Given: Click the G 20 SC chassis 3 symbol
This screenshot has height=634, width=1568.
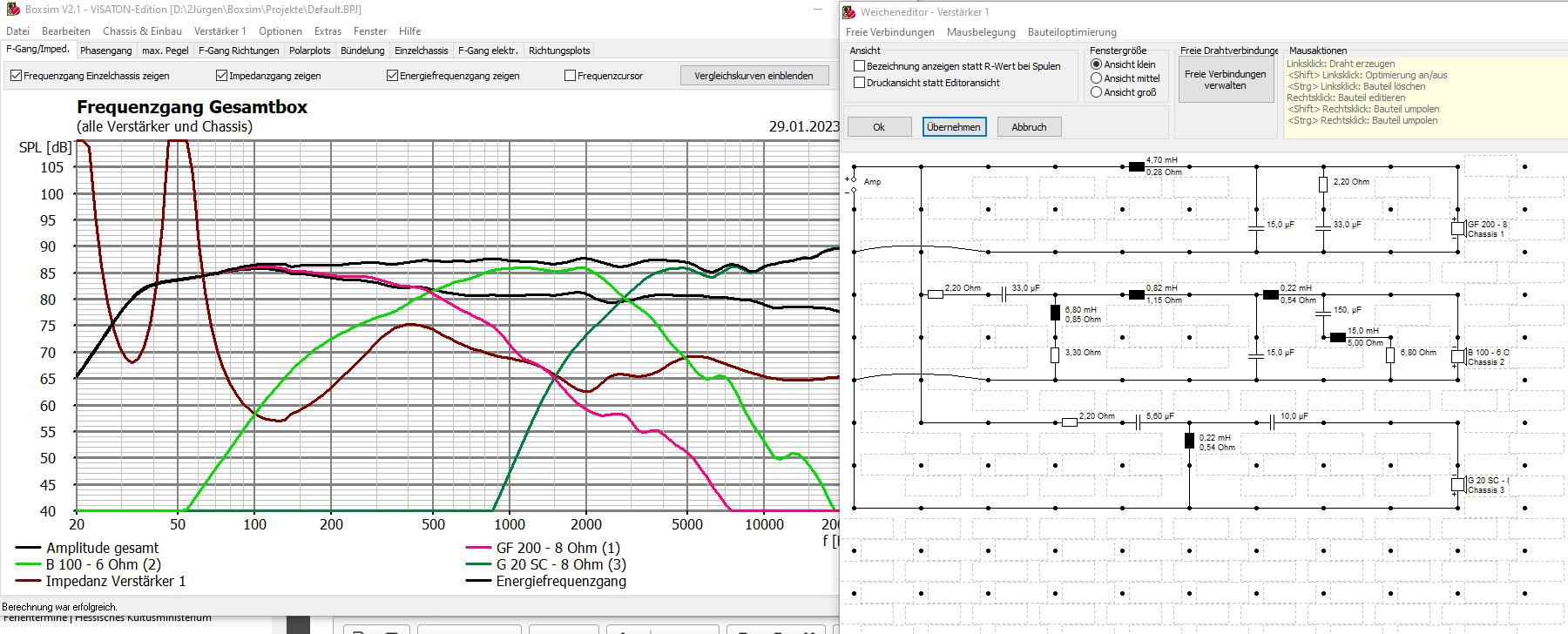Looking at the screenshot, I should pyautogui.click(x=1457, y=485).
